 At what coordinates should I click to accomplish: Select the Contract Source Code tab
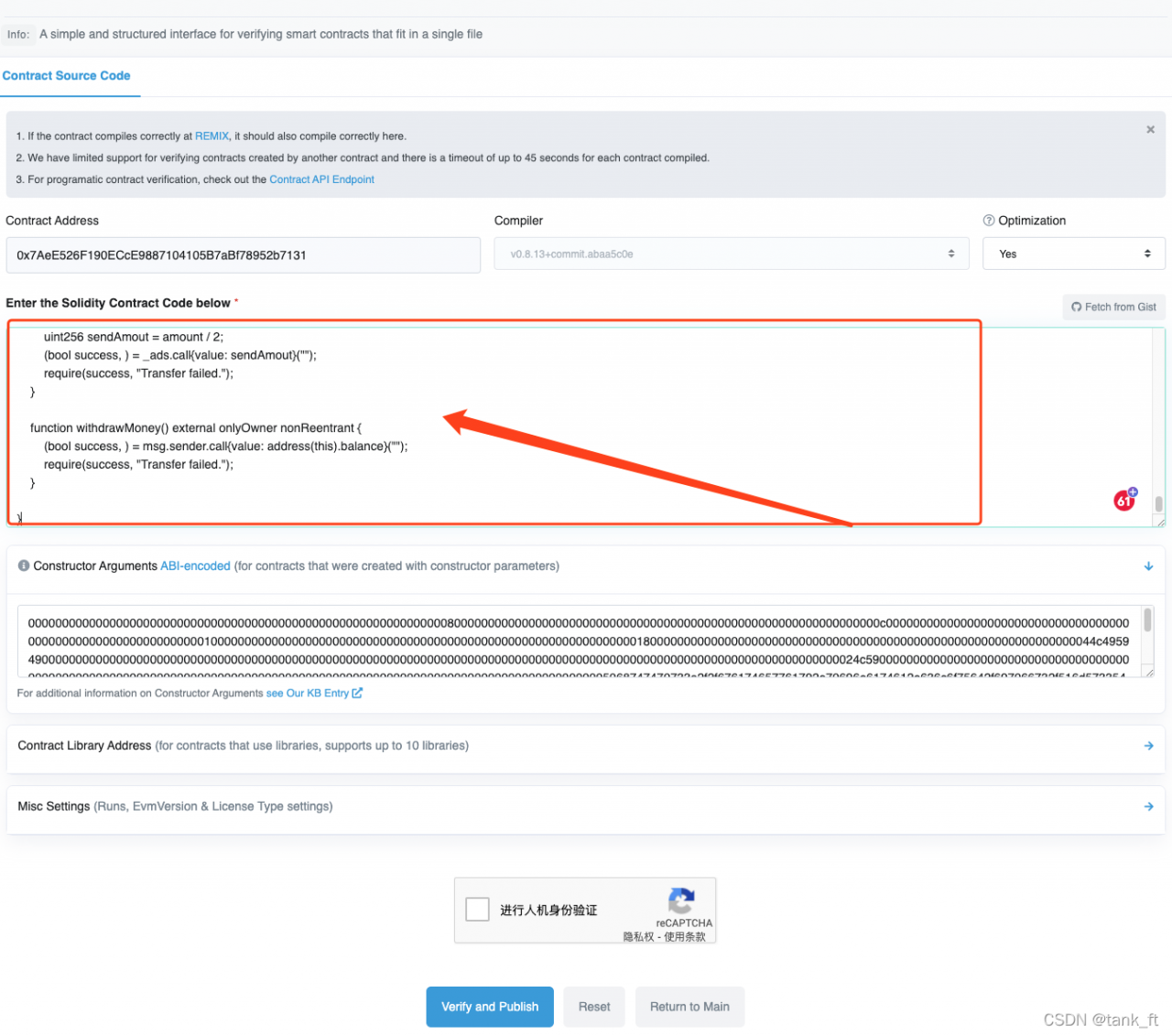tap(66, 76)
